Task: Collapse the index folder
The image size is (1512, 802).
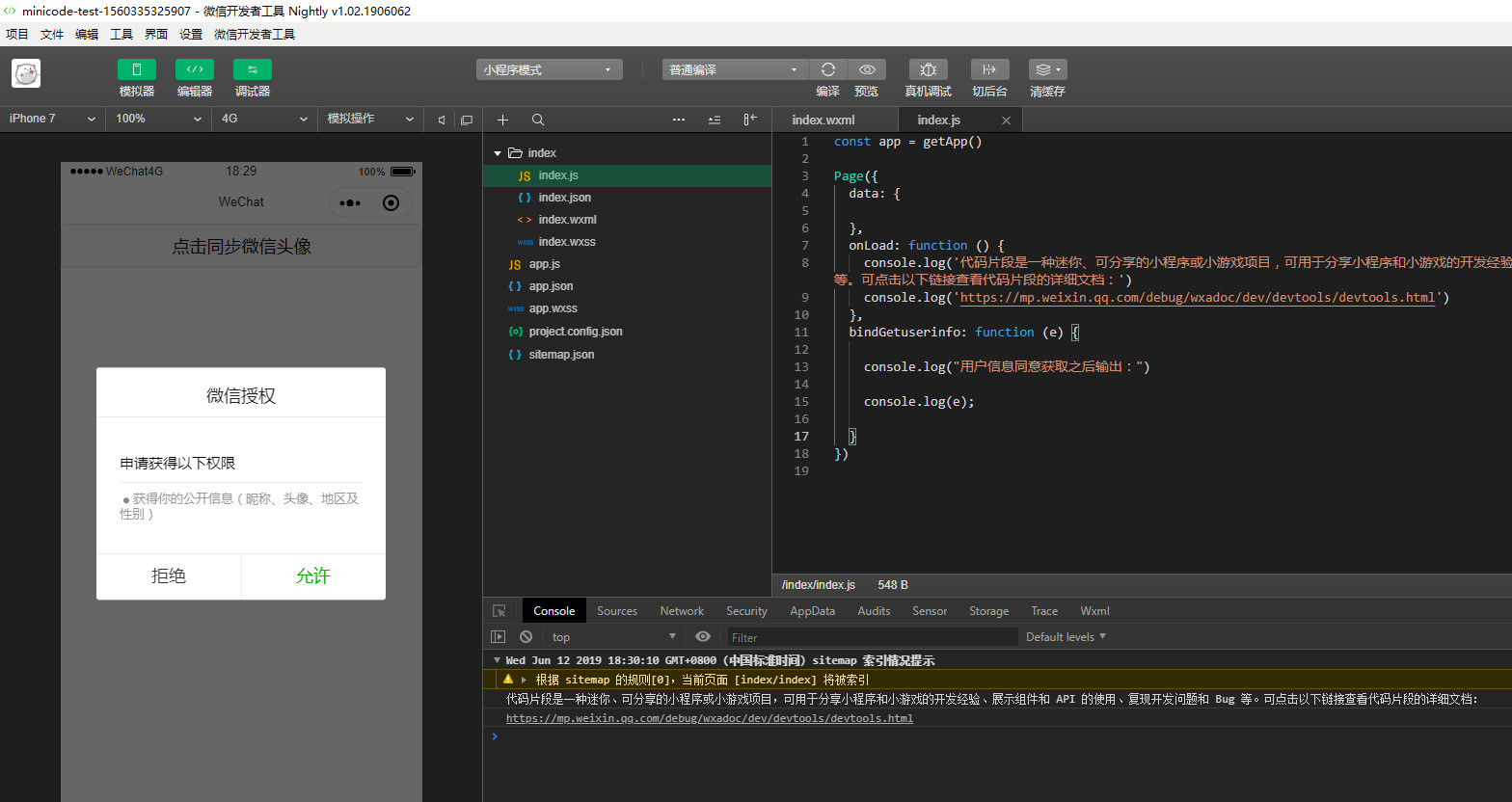Action: tap(498, 153)
